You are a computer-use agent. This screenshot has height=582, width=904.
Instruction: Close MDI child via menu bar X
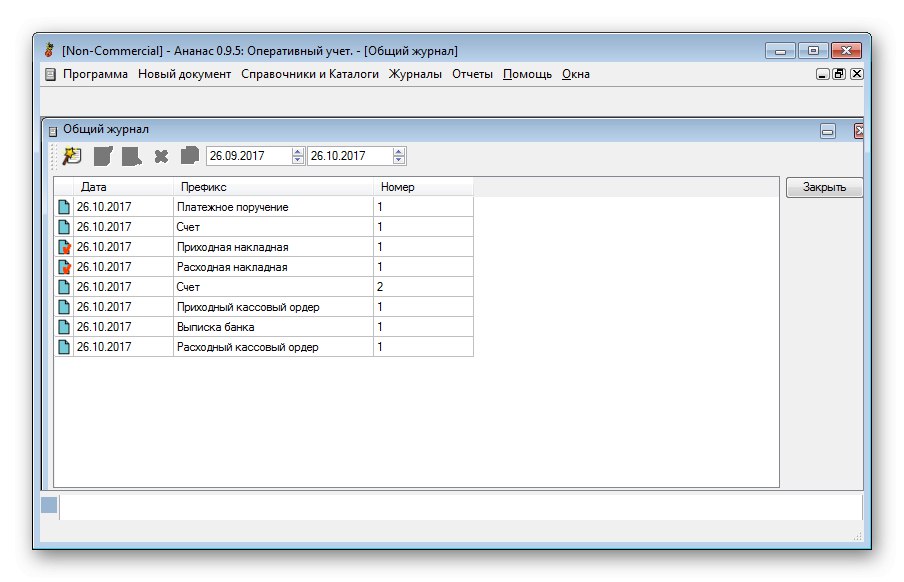[857, 74]
